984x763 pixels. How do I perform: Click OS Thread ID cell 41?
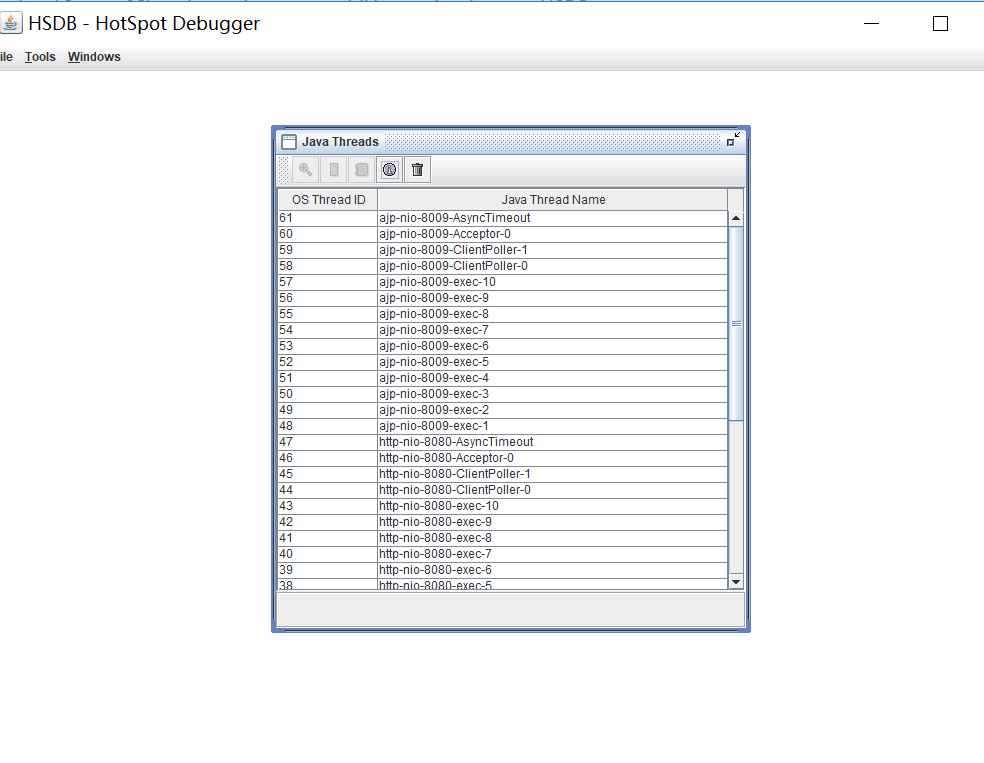coord(328,538)
